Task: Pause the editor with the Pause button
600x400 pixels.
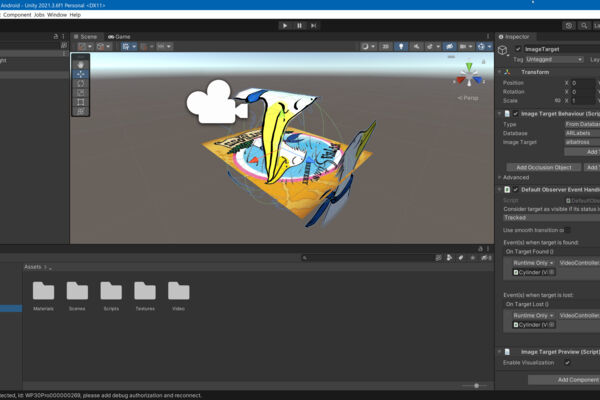Action: click(x=299, y=26)
